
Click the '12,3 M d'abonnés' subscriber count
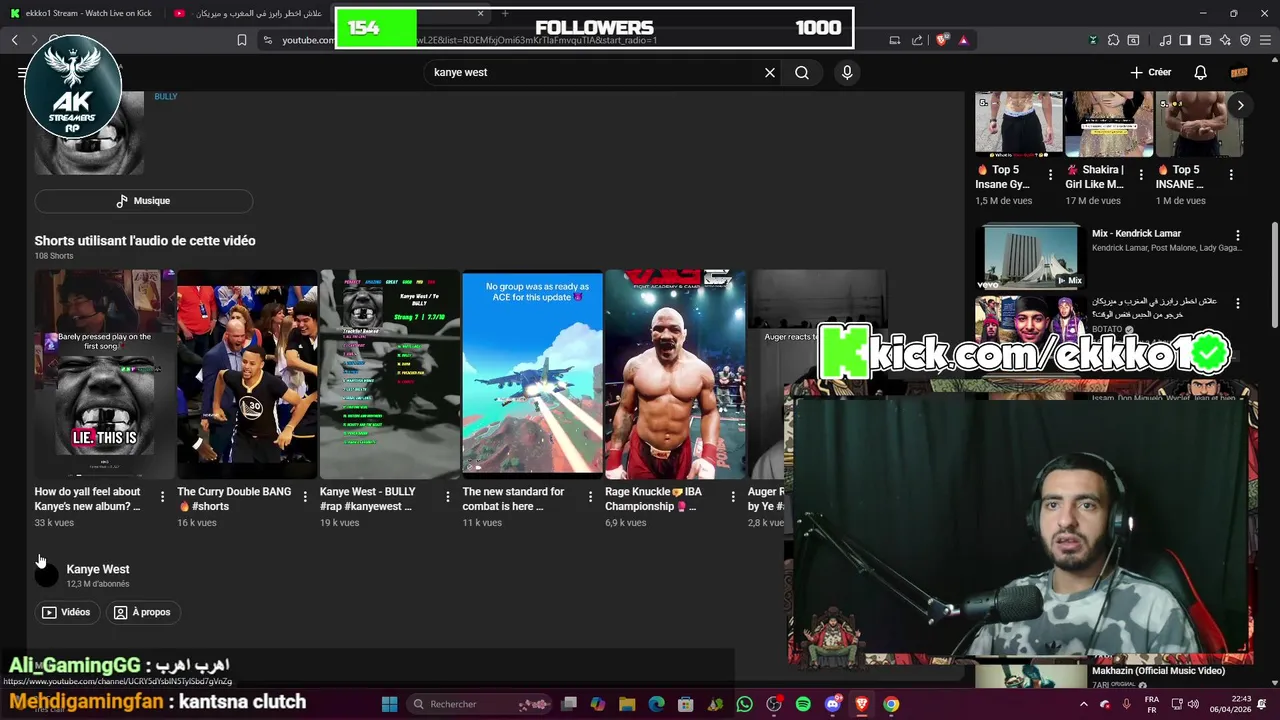pyautogui.click(x=98, y=584)
